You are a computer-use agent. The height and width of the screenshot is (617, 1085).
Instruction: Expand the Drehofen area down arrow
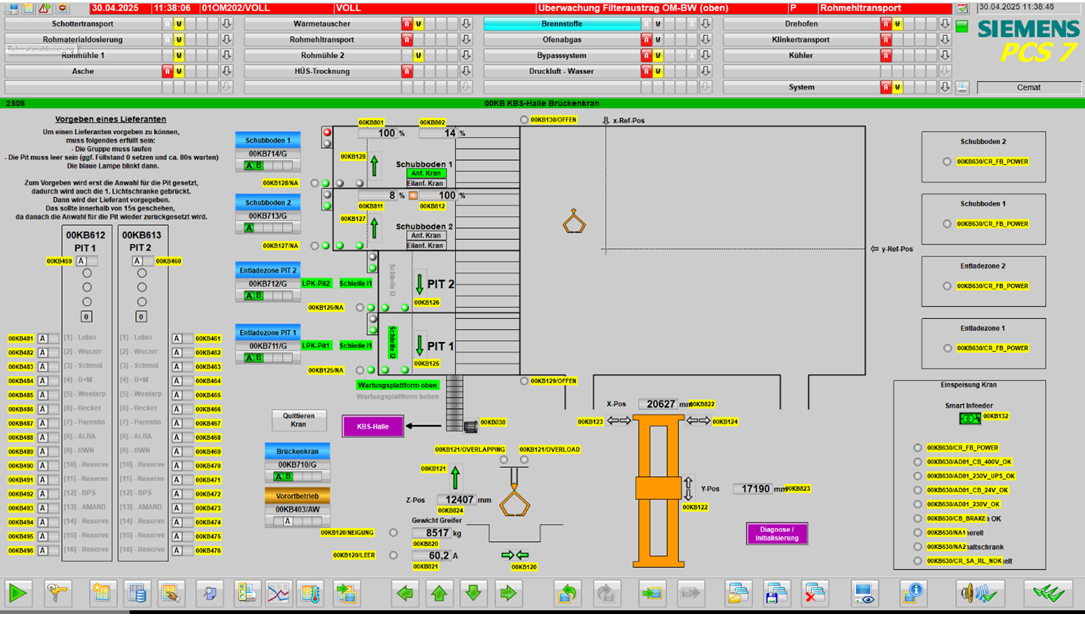945,24
